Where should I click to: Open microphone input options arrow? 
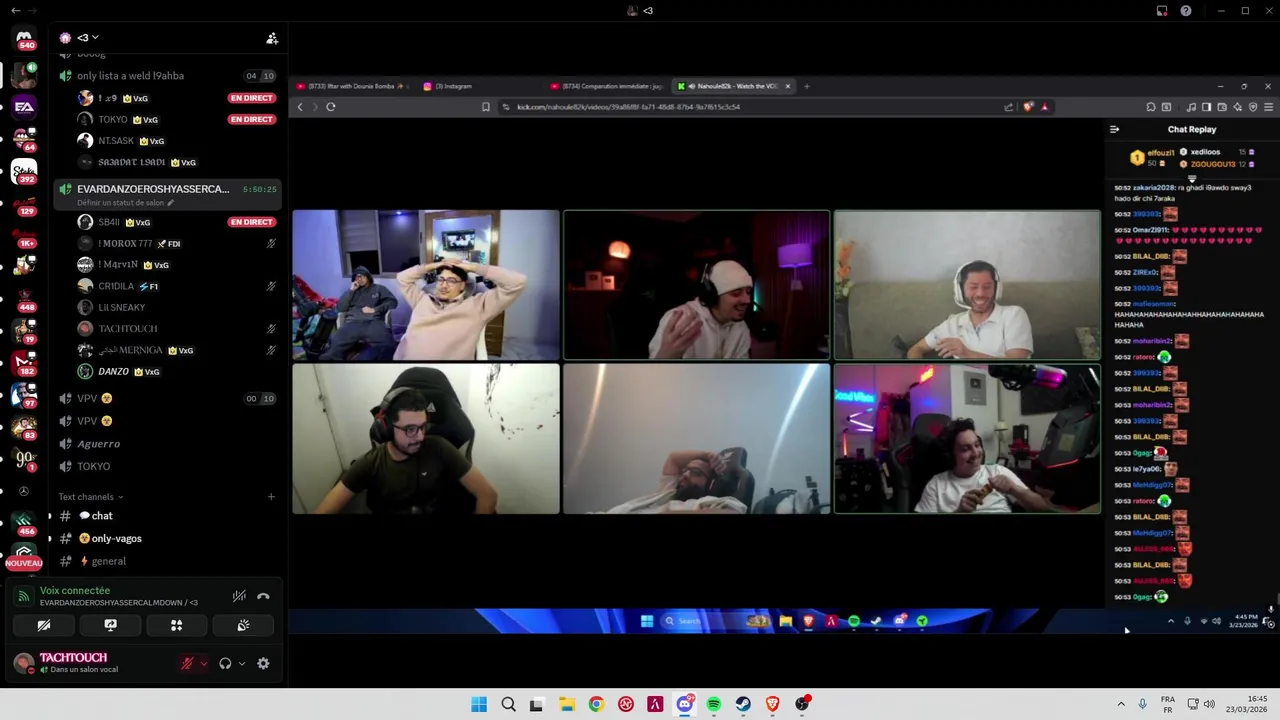click(204, 663)
